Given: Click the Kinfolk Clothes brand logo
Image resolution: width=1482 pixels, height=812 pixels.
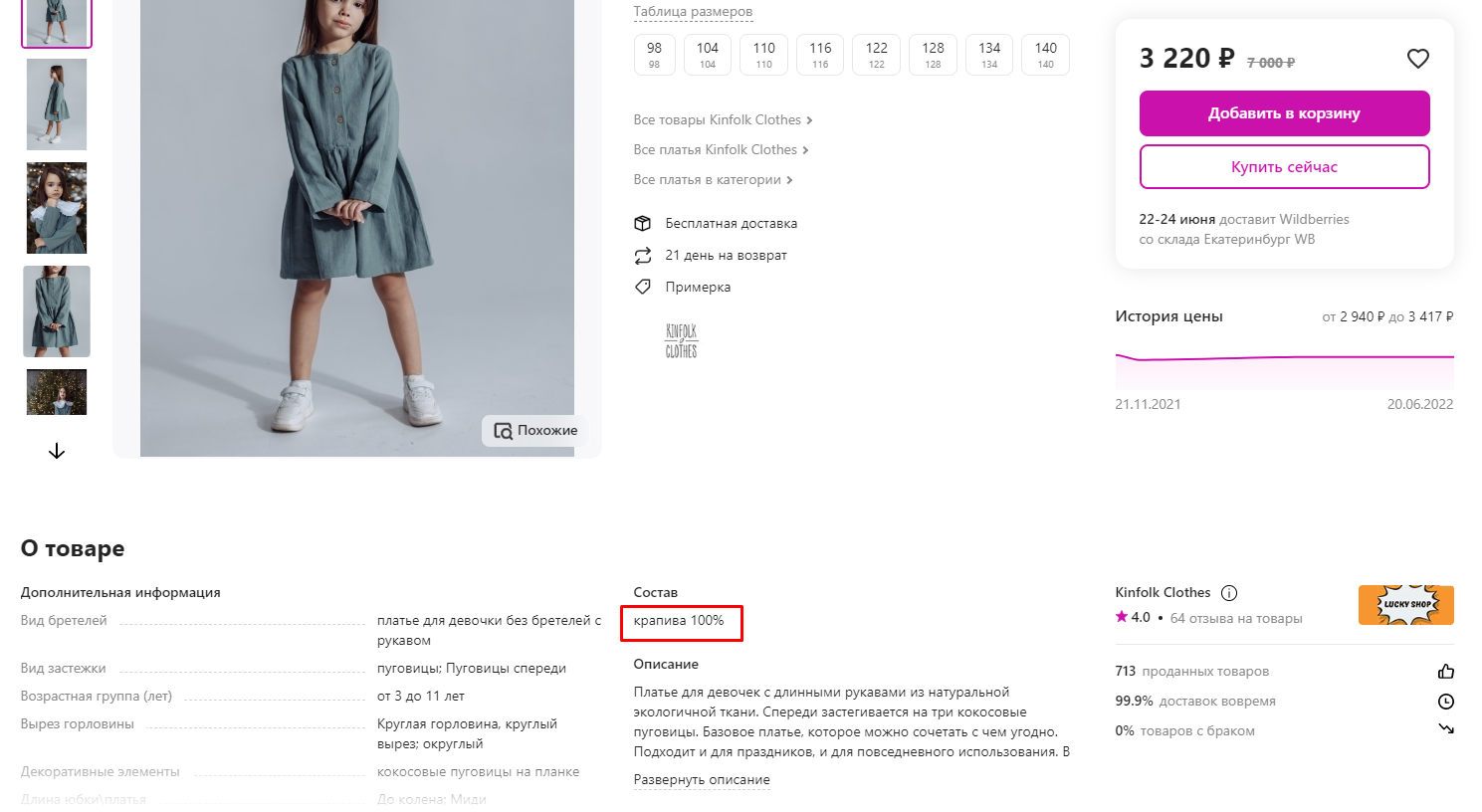Looking at the screenshot, I should 682,340.
